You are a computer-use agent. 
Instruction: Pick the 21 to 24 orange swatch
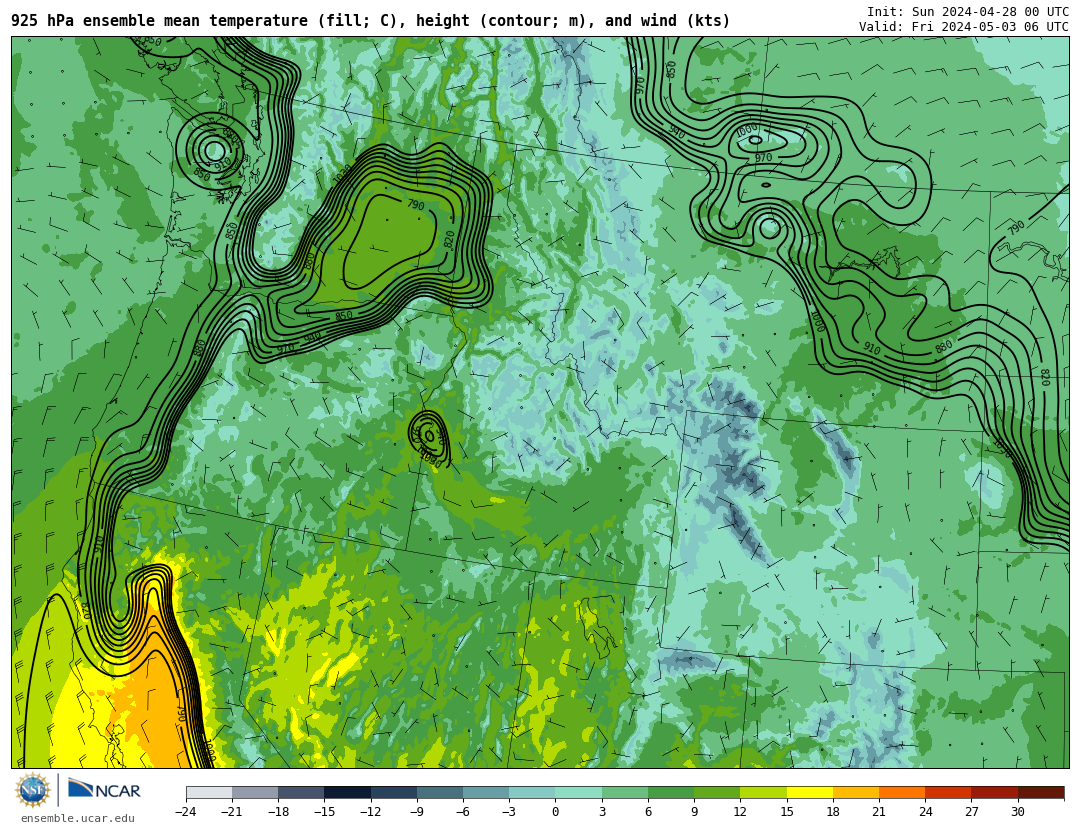[902, 792]
